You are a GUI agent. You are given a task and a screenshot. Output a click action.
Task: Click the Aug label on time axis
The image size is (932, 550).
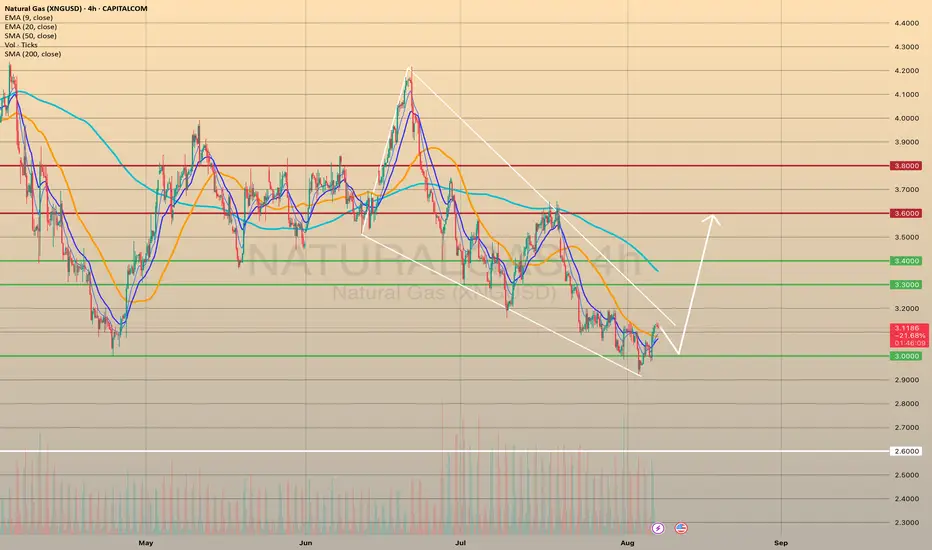pos(627,543)
